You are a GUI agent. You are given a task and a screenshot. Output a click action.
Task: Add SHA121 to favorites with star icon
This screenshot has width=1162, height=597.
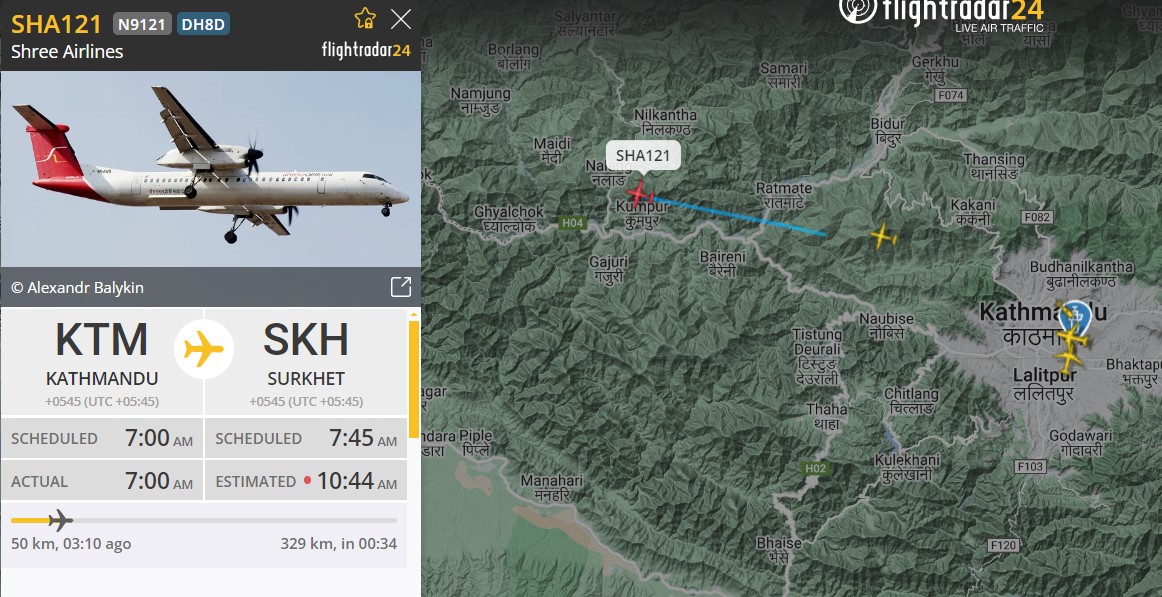point(365,19)
